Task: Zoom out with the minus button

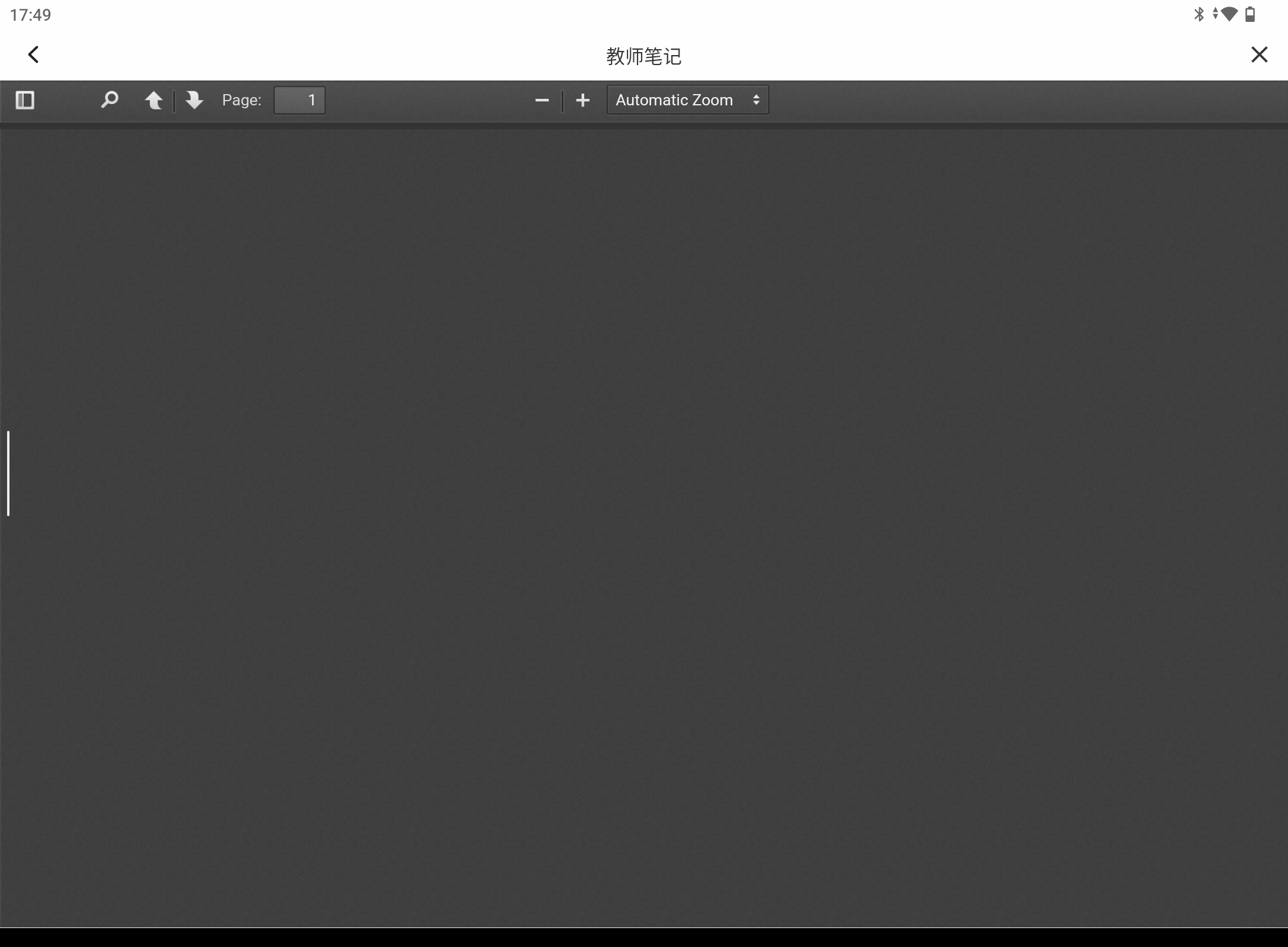Action: [x=542, y=100]
